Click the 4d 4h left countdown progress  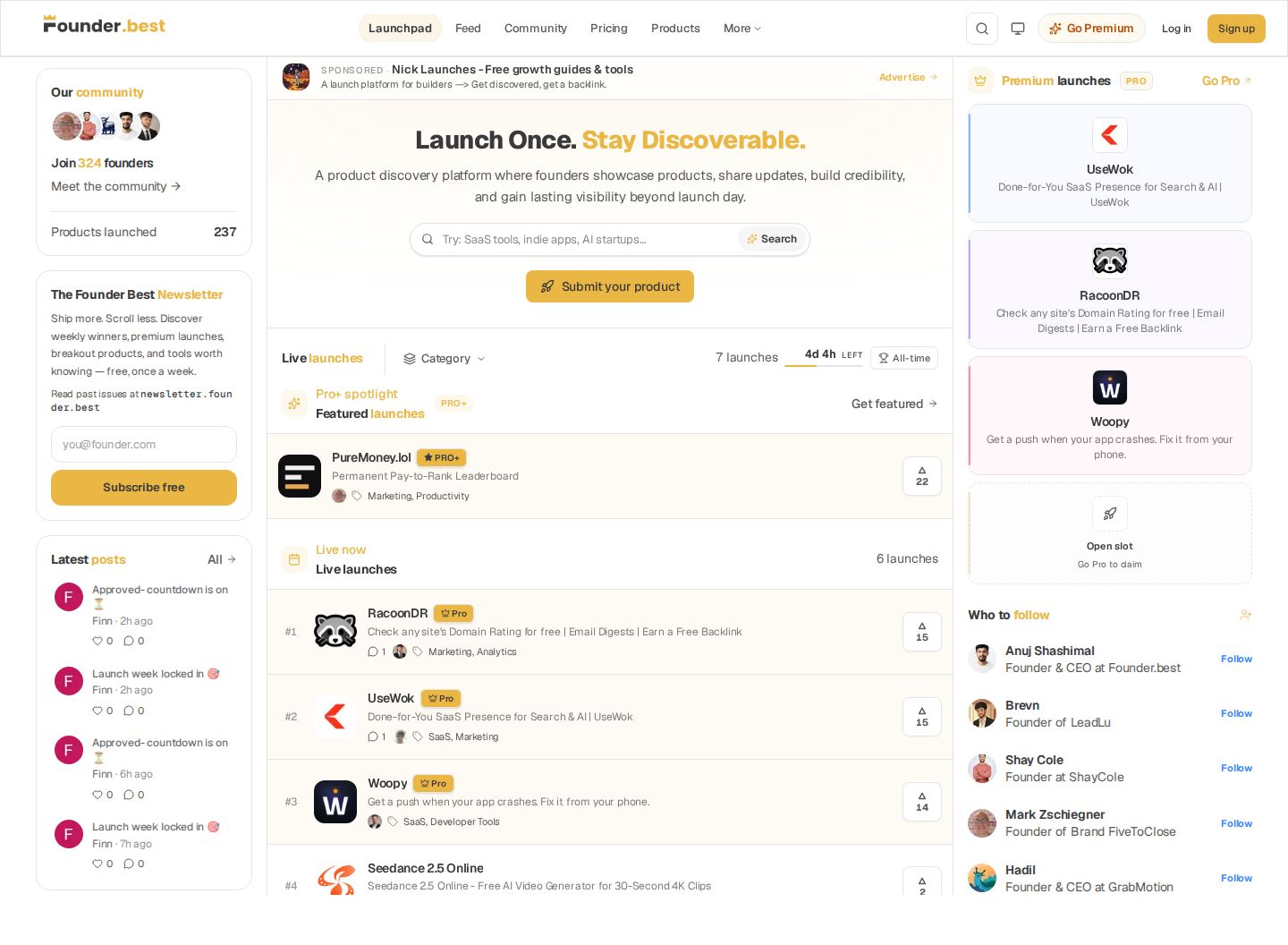tap(824, 357)
